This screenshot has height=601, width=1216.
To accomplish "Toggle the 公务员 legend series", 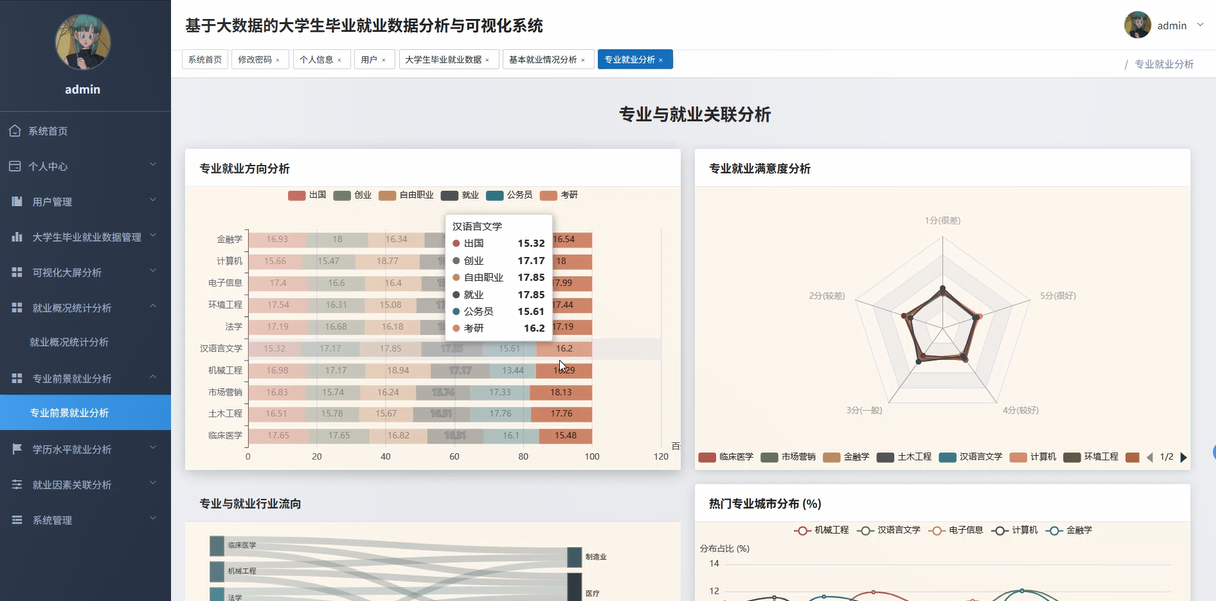I will tap(509, 195).
